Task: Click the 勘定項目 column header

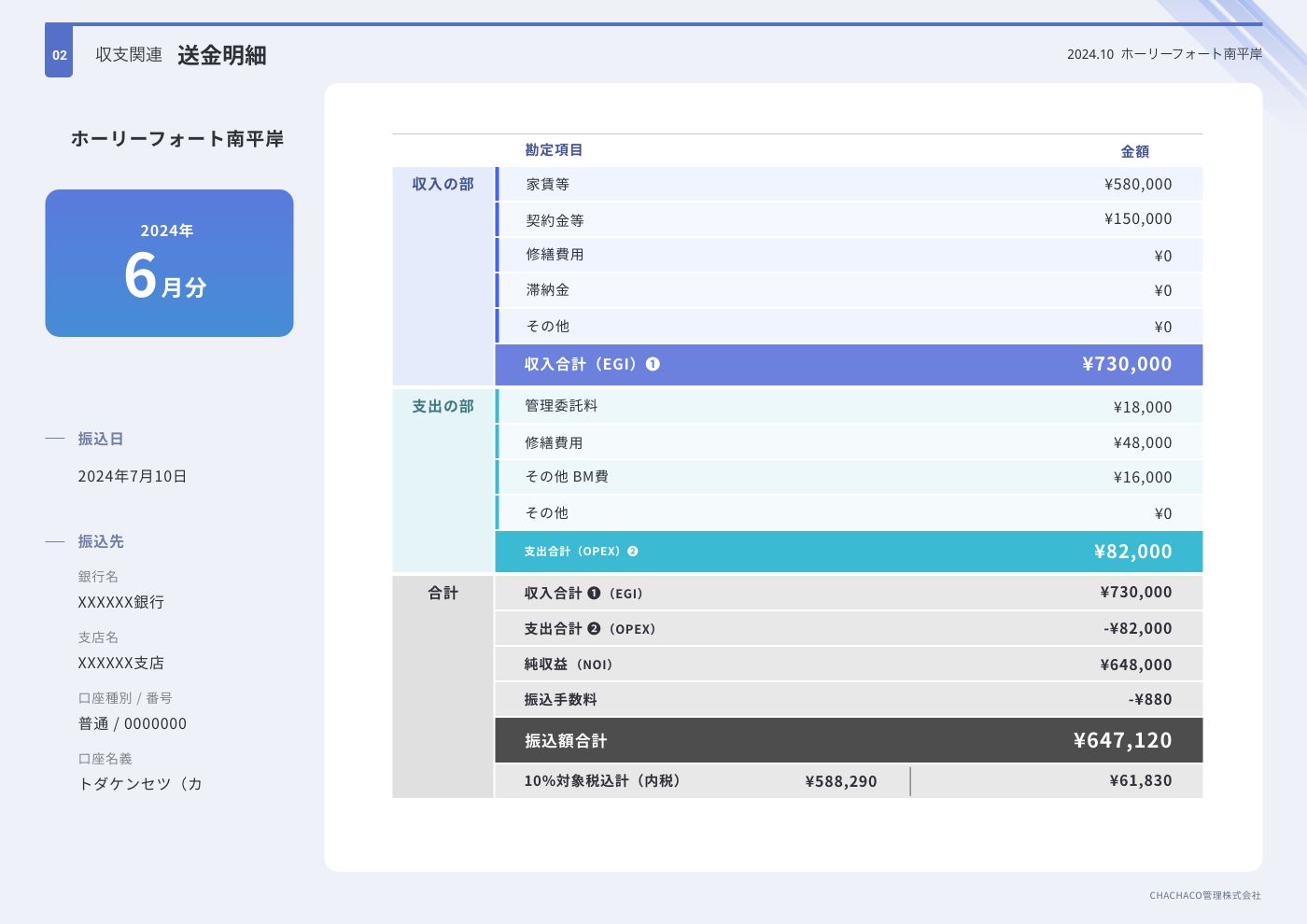Action: (x=554, y=150)
